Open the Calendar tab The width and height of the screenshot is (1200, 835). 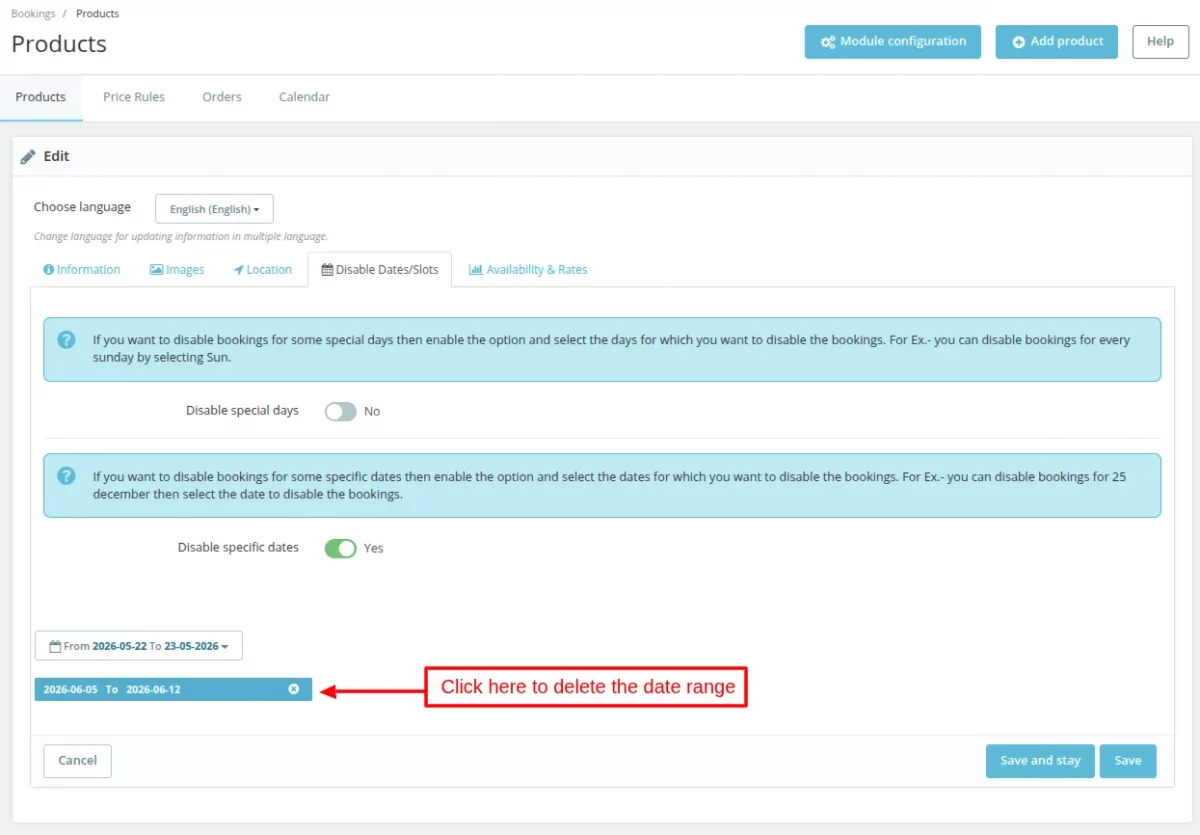point(304,97)
